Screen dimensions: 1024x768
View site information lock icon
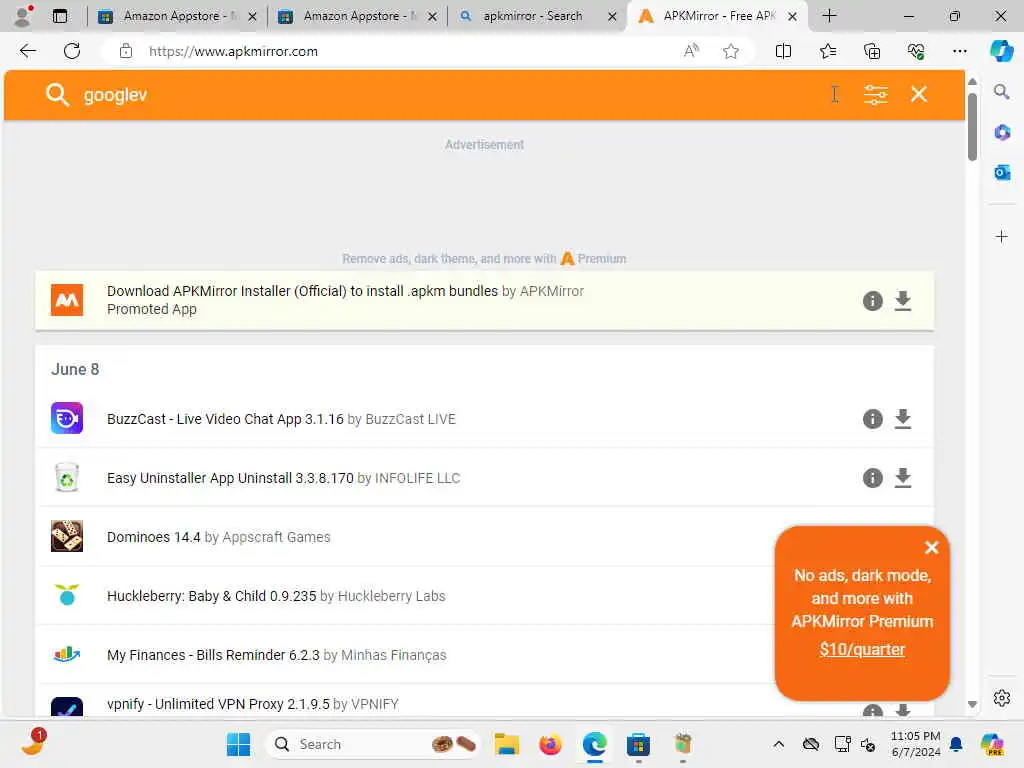[x=125, y=51]
